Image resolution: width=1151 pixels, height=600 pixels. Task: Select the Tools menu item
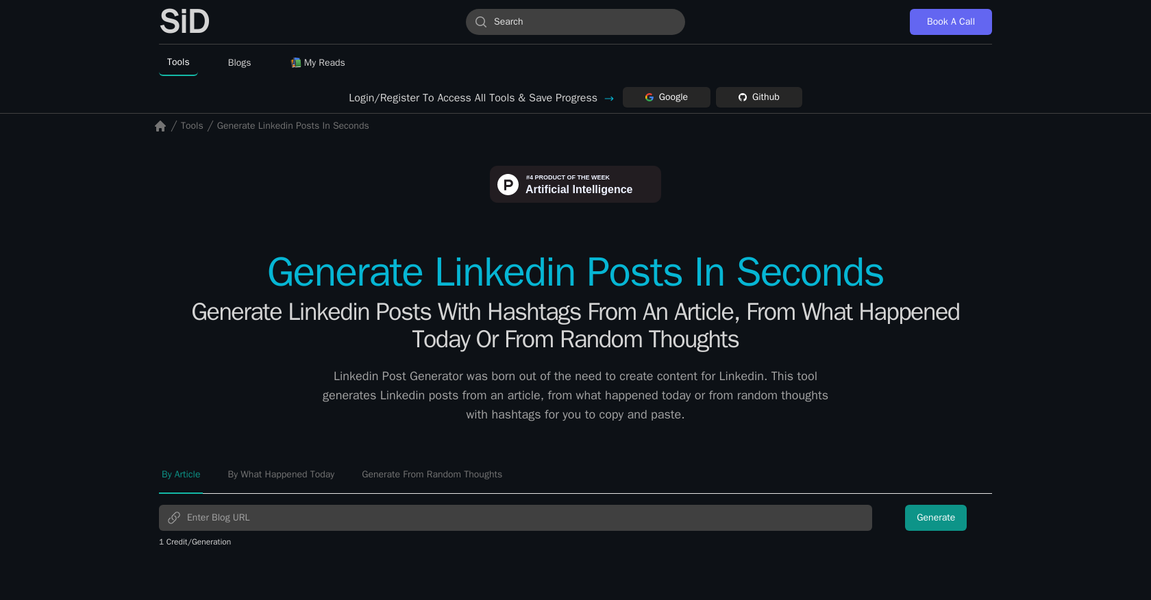178,62
